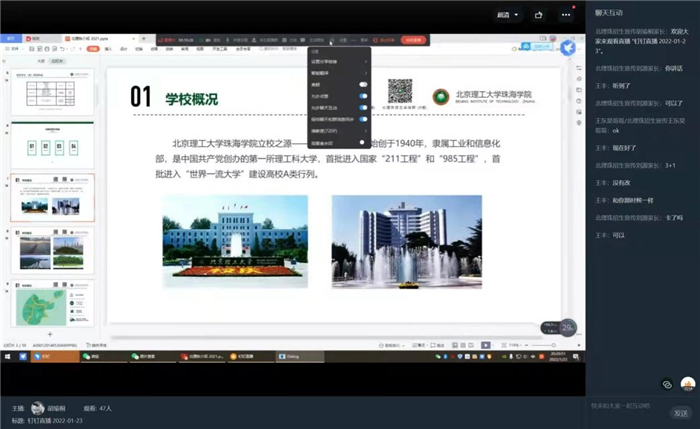Open the three-dots more options menu

tap(566, 15)
